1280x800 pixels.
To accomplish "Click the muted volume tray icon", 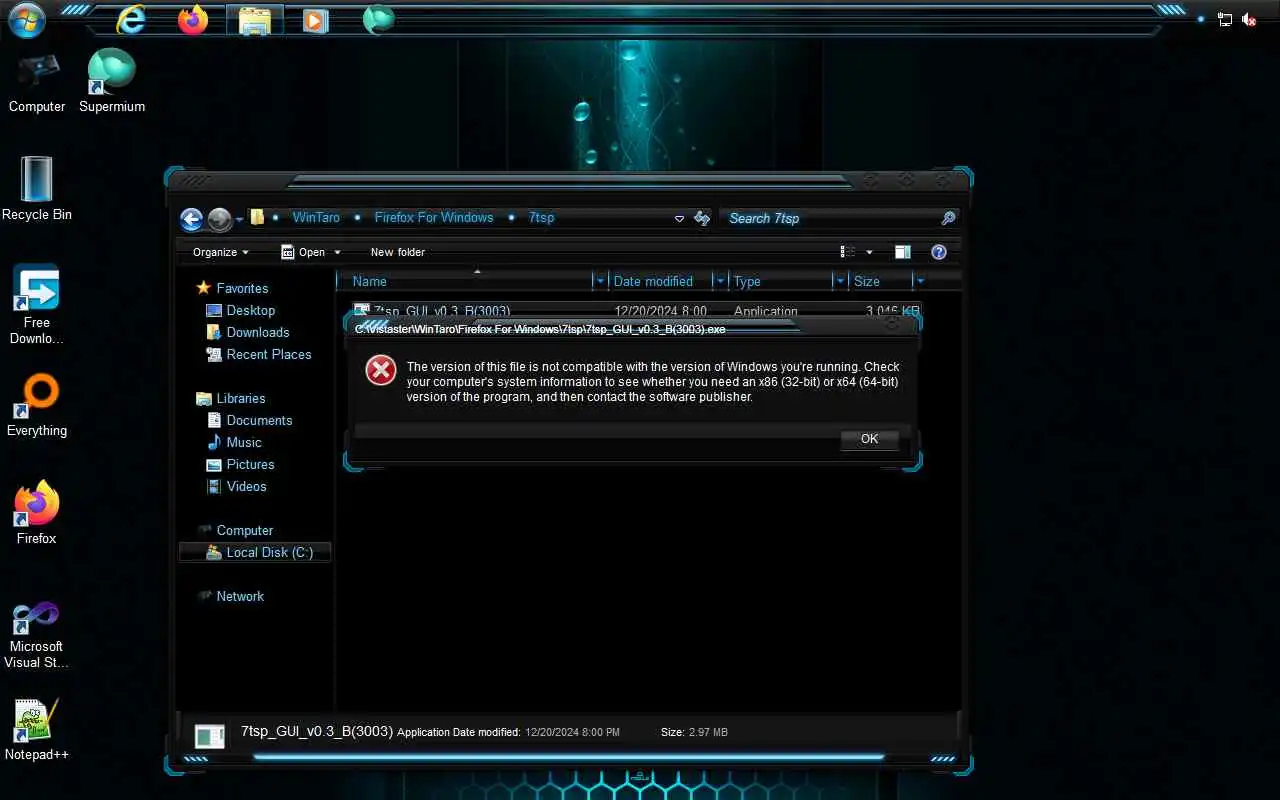I will [x=1249, y=19].
